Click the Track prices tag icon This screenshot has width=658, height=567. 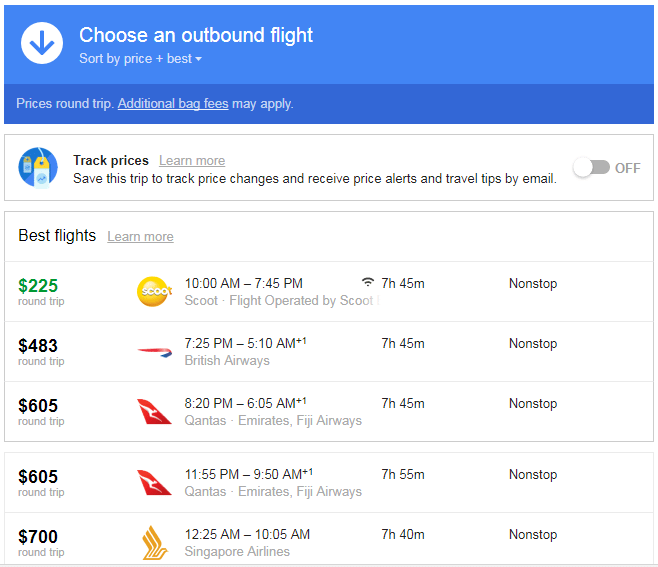(x=38, y=168)
